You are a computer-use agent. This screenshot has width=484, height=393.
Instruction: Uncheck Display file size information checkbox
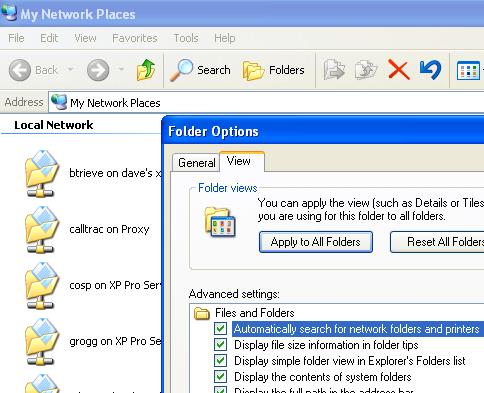(220, 345)
